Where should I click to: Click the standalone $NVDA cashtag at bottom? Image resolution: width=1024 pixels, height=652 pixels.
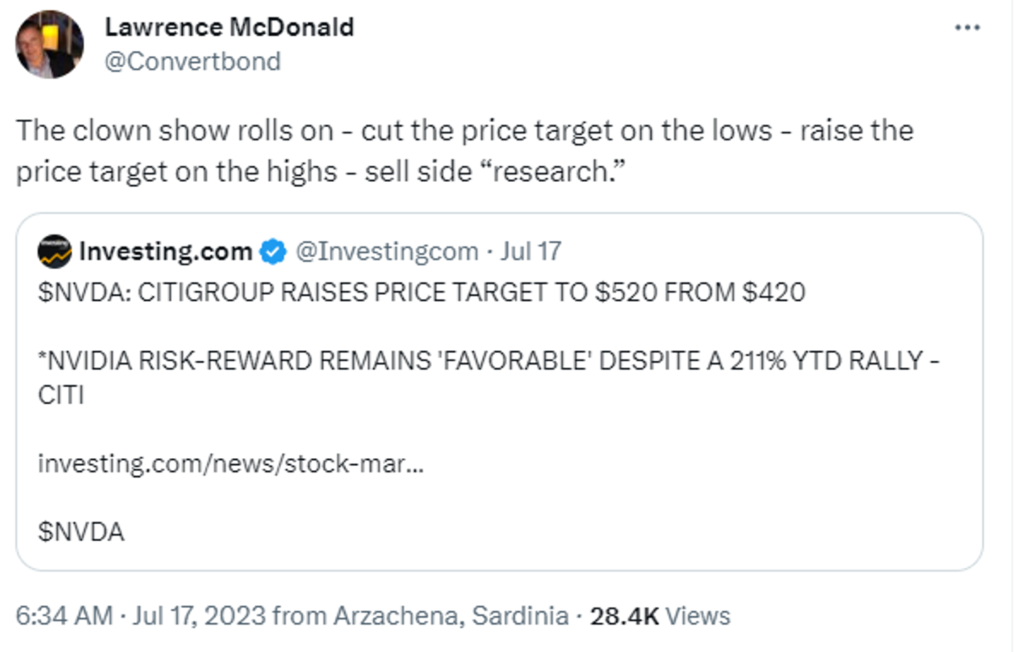[x=81, y=532]
